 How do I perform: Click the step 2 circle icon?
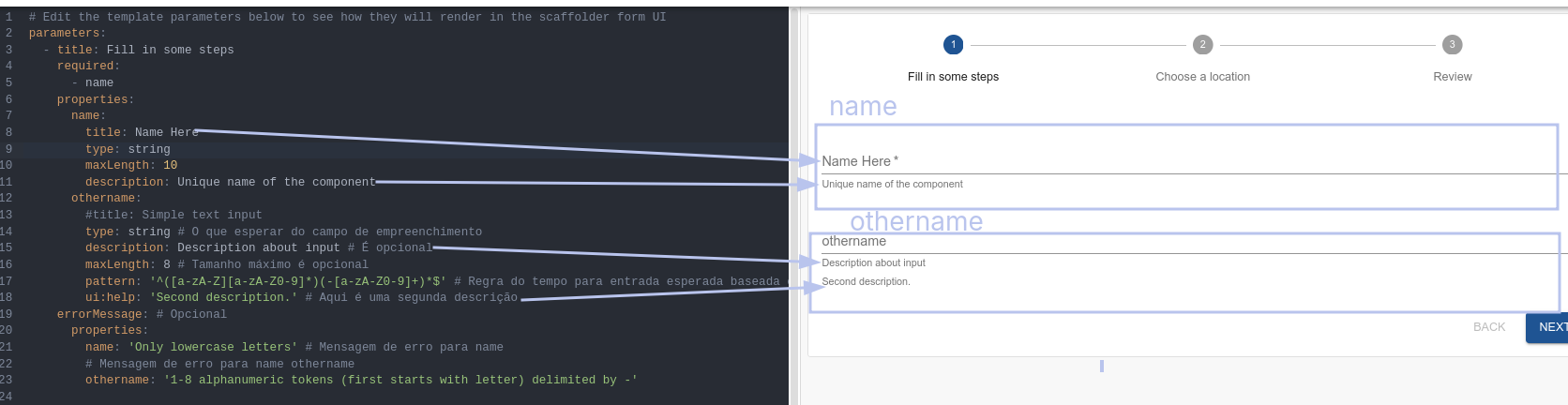pyautogui.click(x=1202, y=44)
